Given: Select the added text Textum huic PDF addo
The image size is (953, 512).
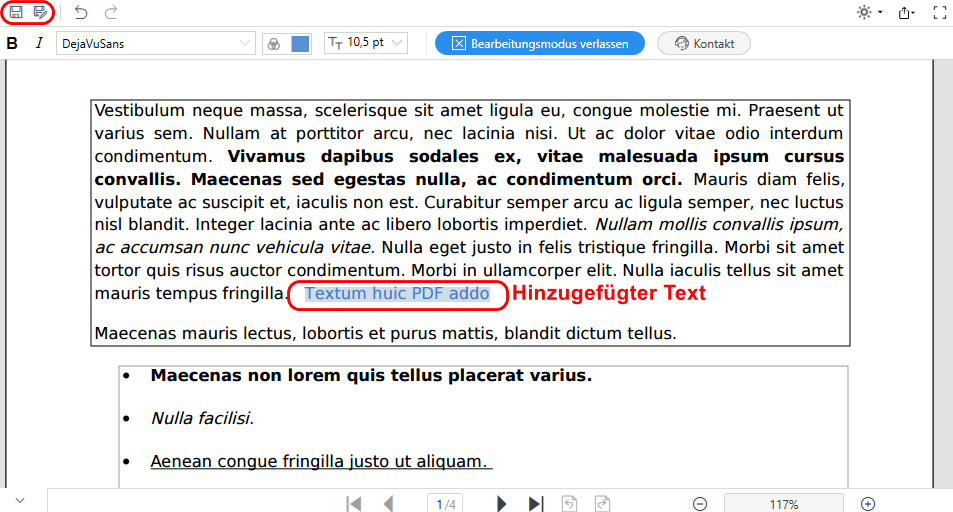Looking at the screenshot, I should coord(397,294).
